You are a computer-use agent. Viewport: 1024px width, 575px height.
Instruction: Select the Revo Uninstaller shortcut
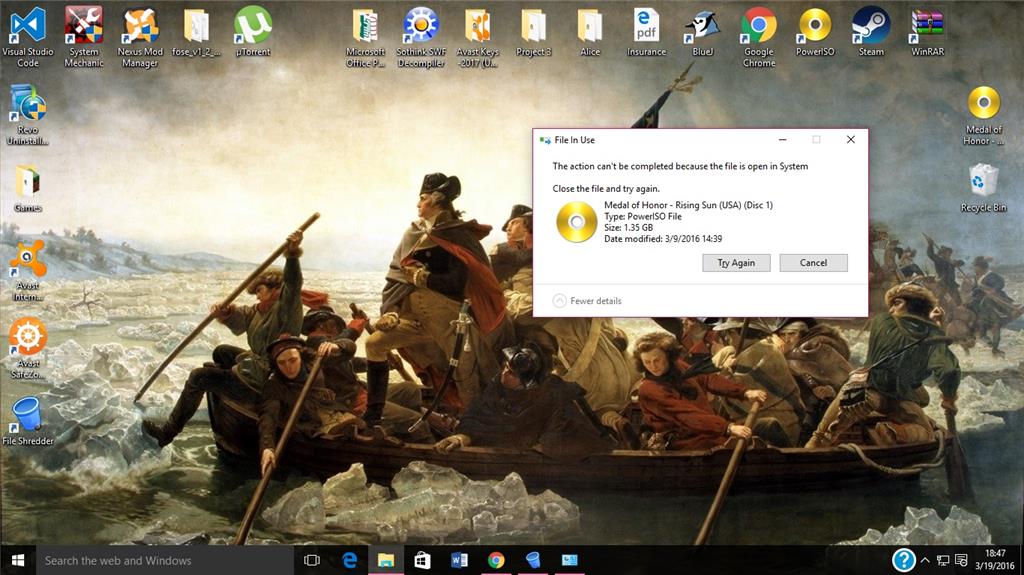coord(27,114)
